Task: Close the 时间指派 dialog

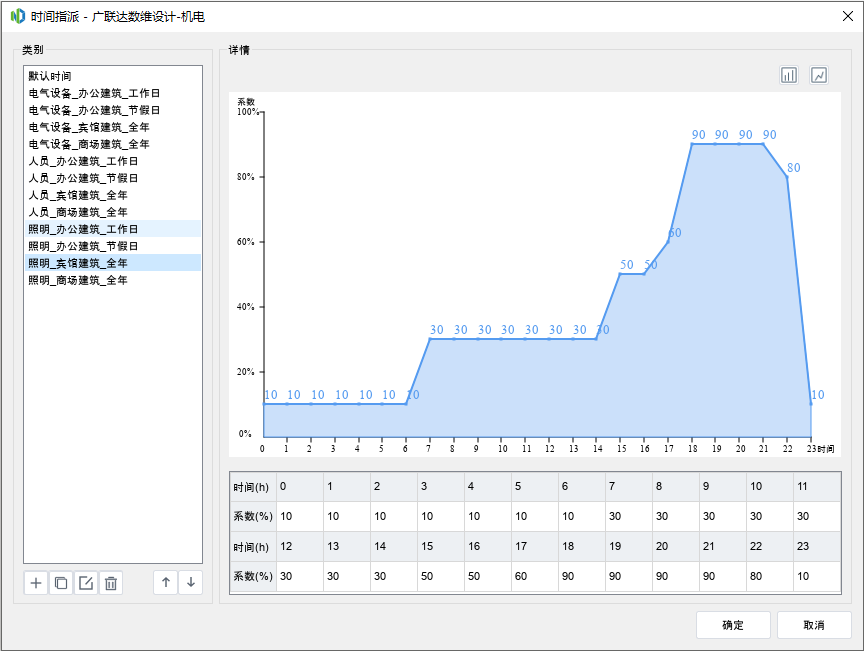Action: (x=848, y=16)
